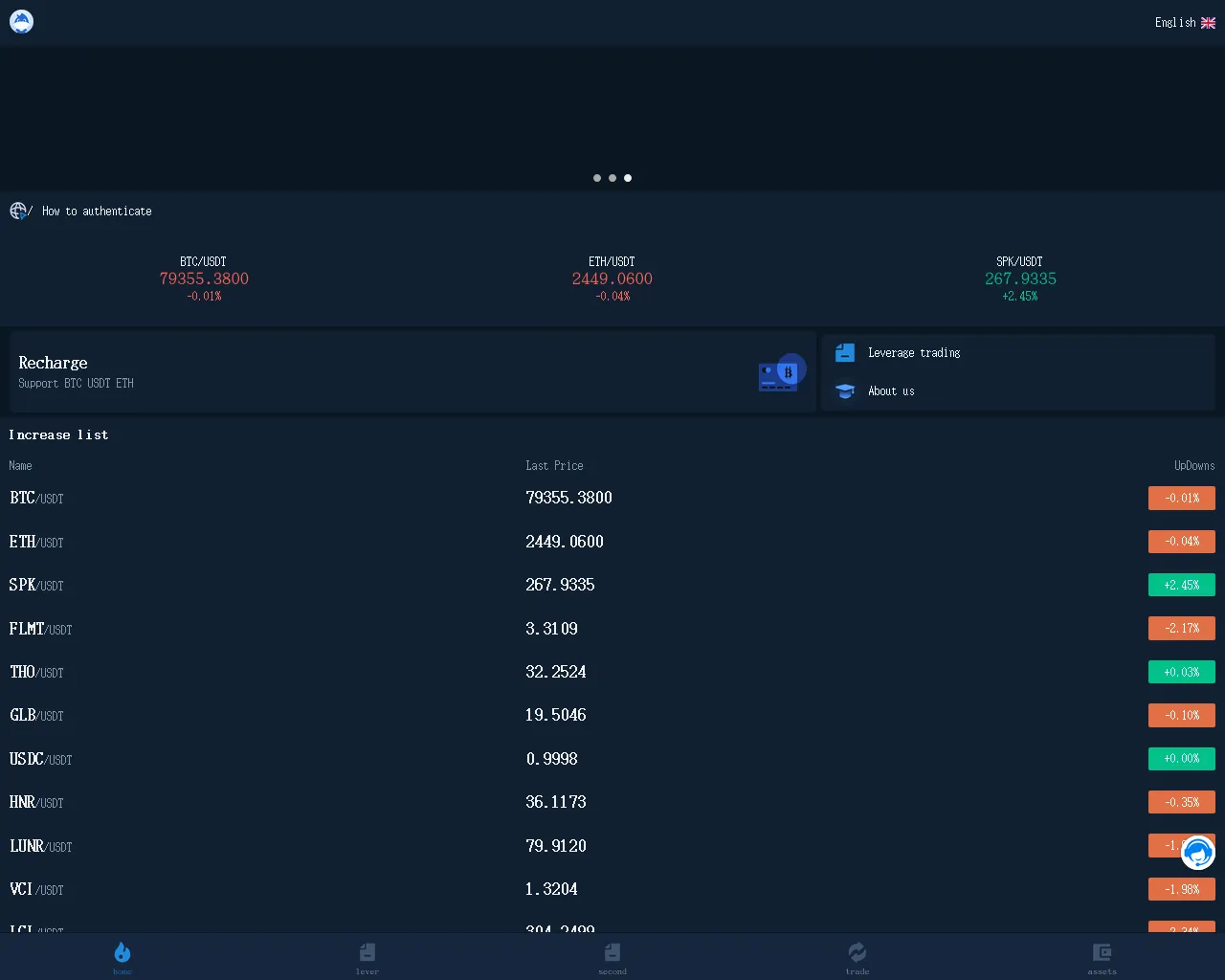Select the second carousel dot
This screenshot has height=980, width=1225.
click(612, 178)
